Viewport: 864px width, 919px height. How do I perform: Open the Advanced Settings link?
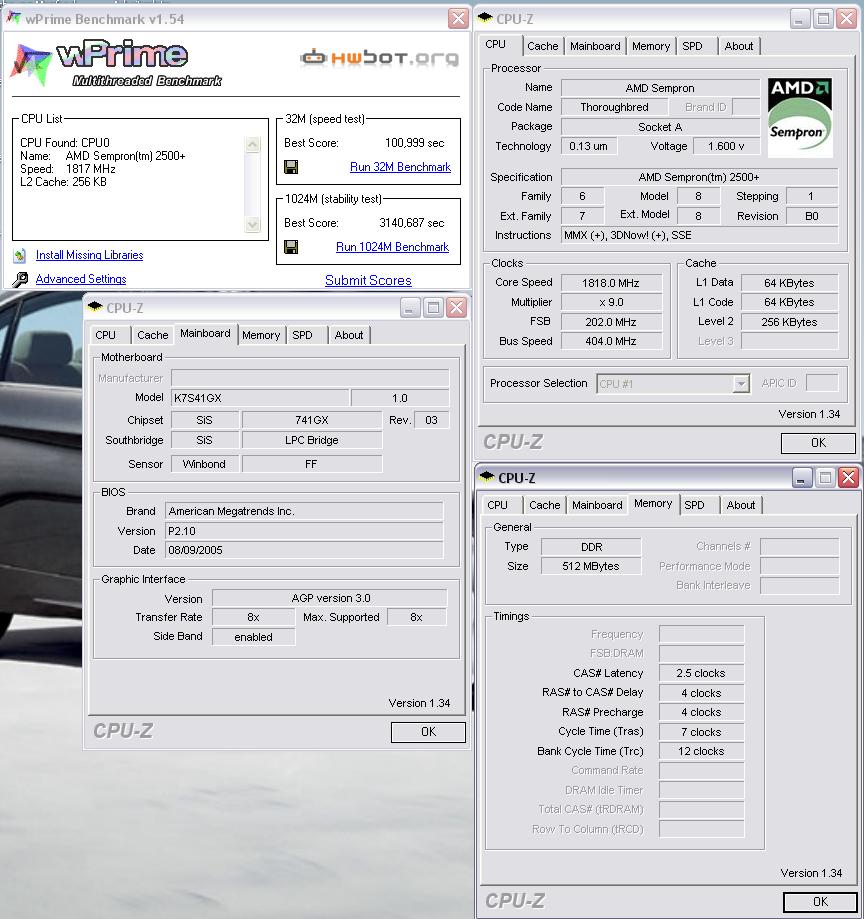click(81, 279)
